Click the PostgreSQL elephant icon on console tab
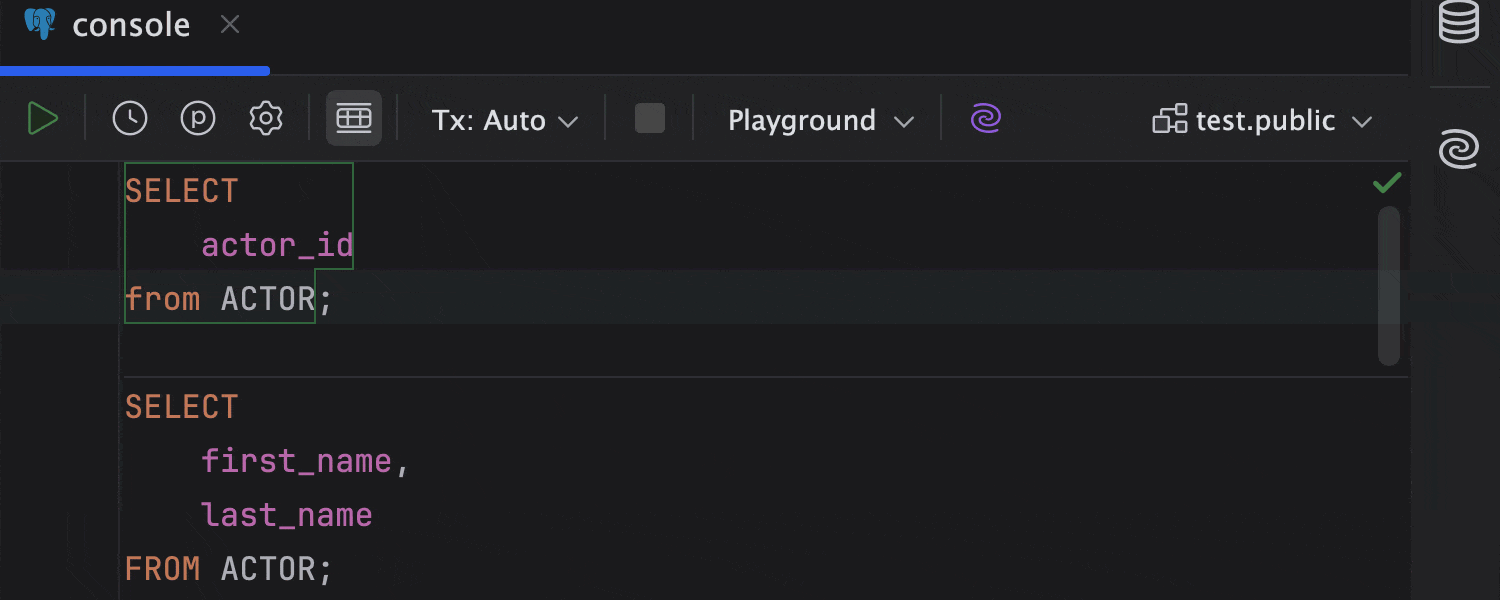 pos(42,24)
